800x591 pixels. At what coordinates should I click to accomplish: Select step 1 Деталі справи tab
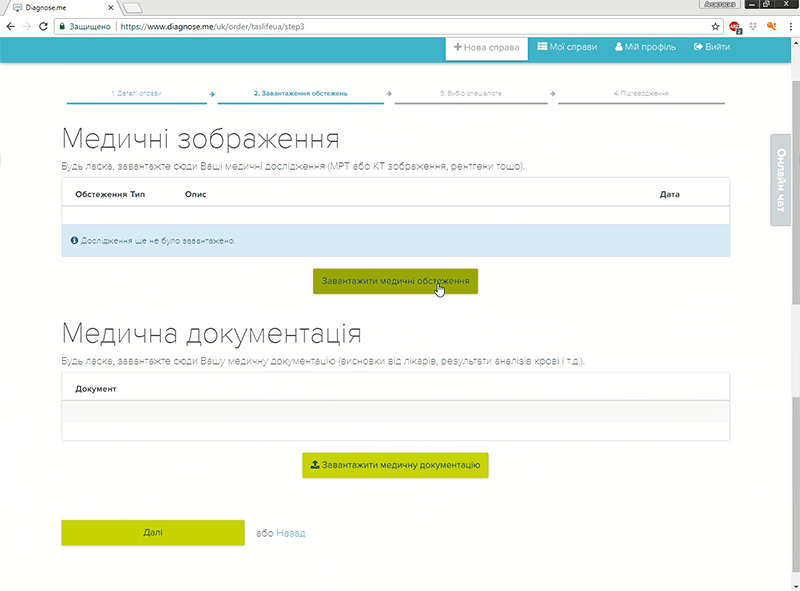[136, 93]
